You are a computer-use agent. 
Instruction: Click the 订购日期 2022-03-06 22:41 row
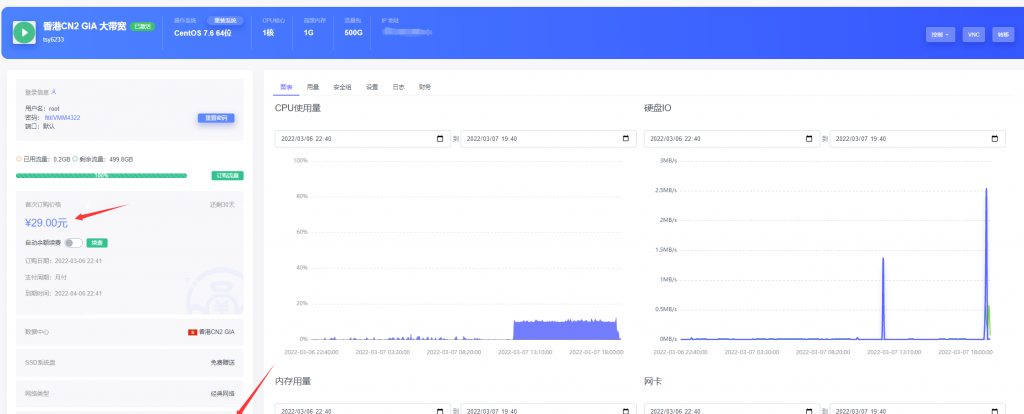coord(63,261)
